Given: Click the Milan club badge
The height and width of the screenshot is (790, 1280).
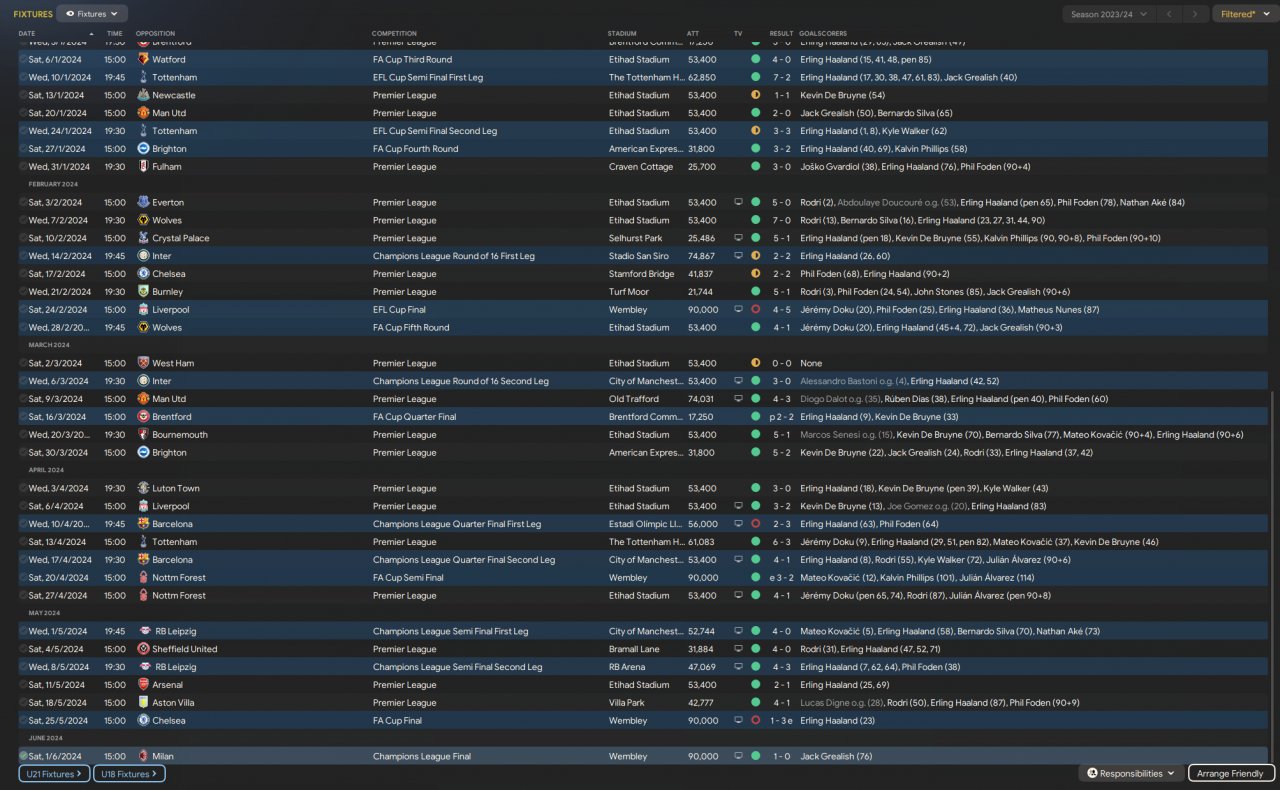Looking at the screenshot, I should point(143,756).
